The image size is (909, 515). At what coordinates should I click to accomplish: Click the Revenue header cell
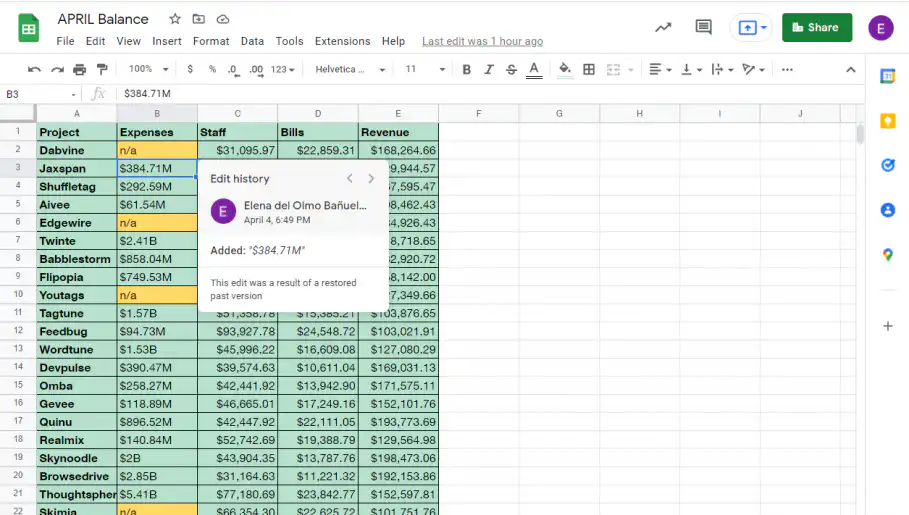click(x=398, y=132)
